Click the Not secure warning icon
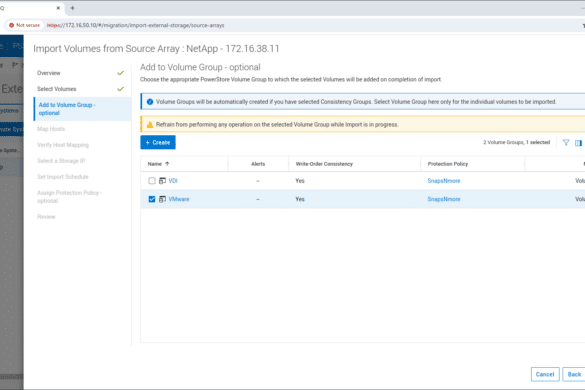585x390 pixels. point(12,25)
